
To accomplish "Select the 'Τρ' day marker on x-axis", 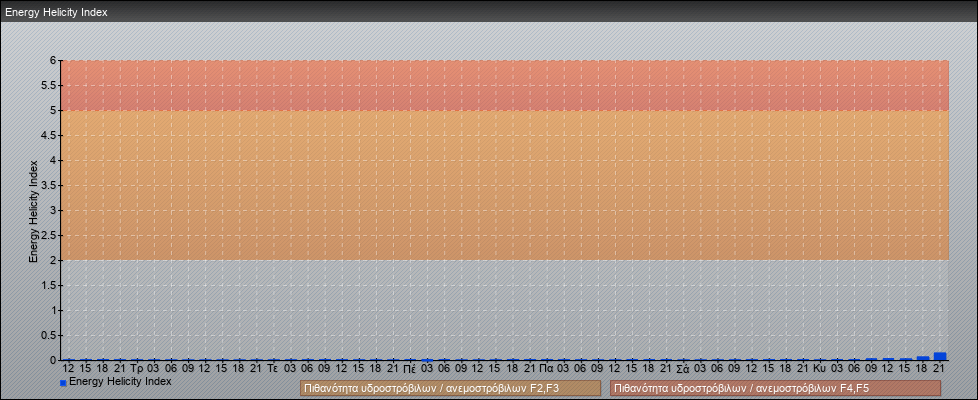I will click(137, 368).
